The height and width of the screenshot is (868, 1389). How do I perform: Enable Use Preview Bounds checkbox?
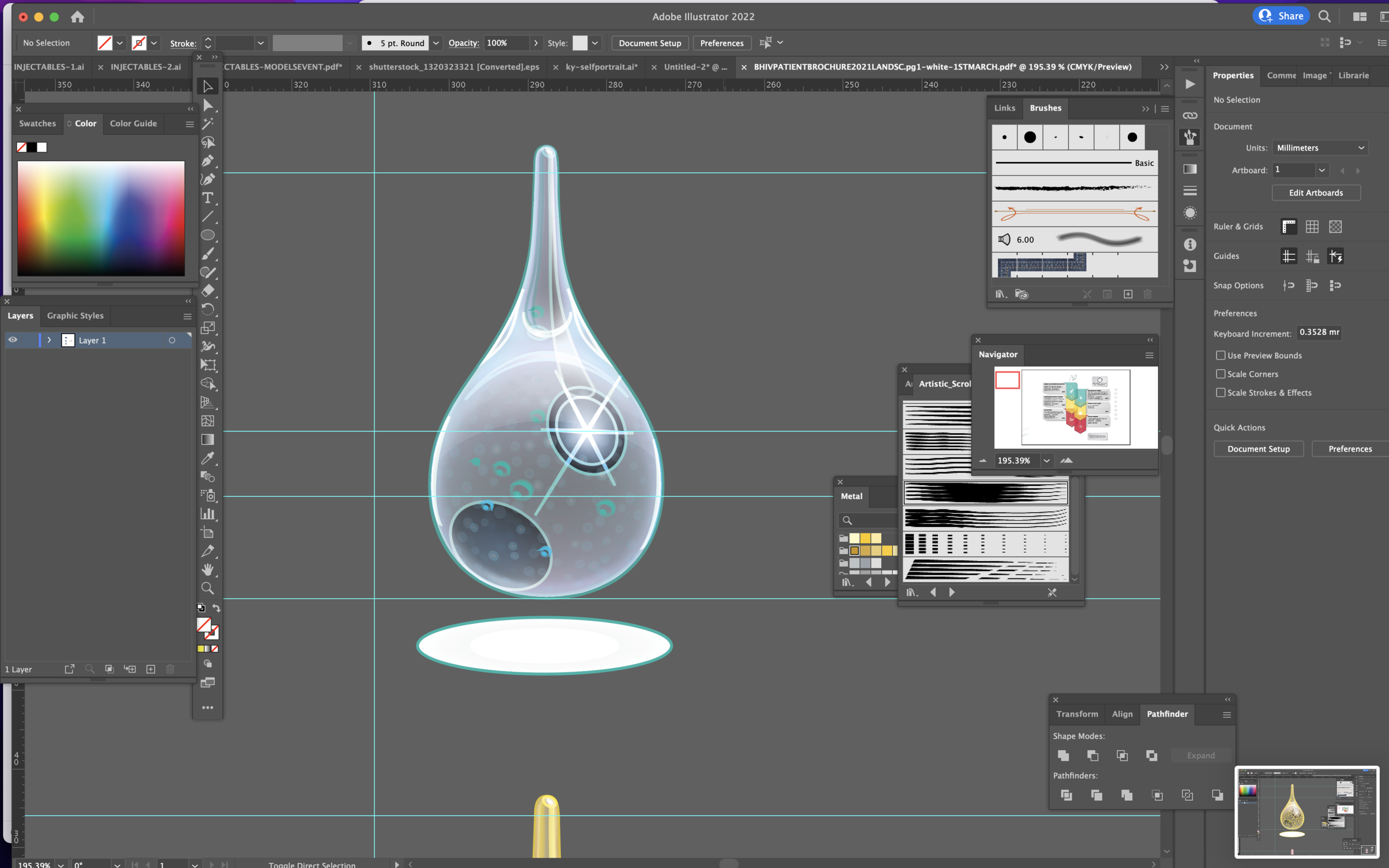pos(1221,355)
